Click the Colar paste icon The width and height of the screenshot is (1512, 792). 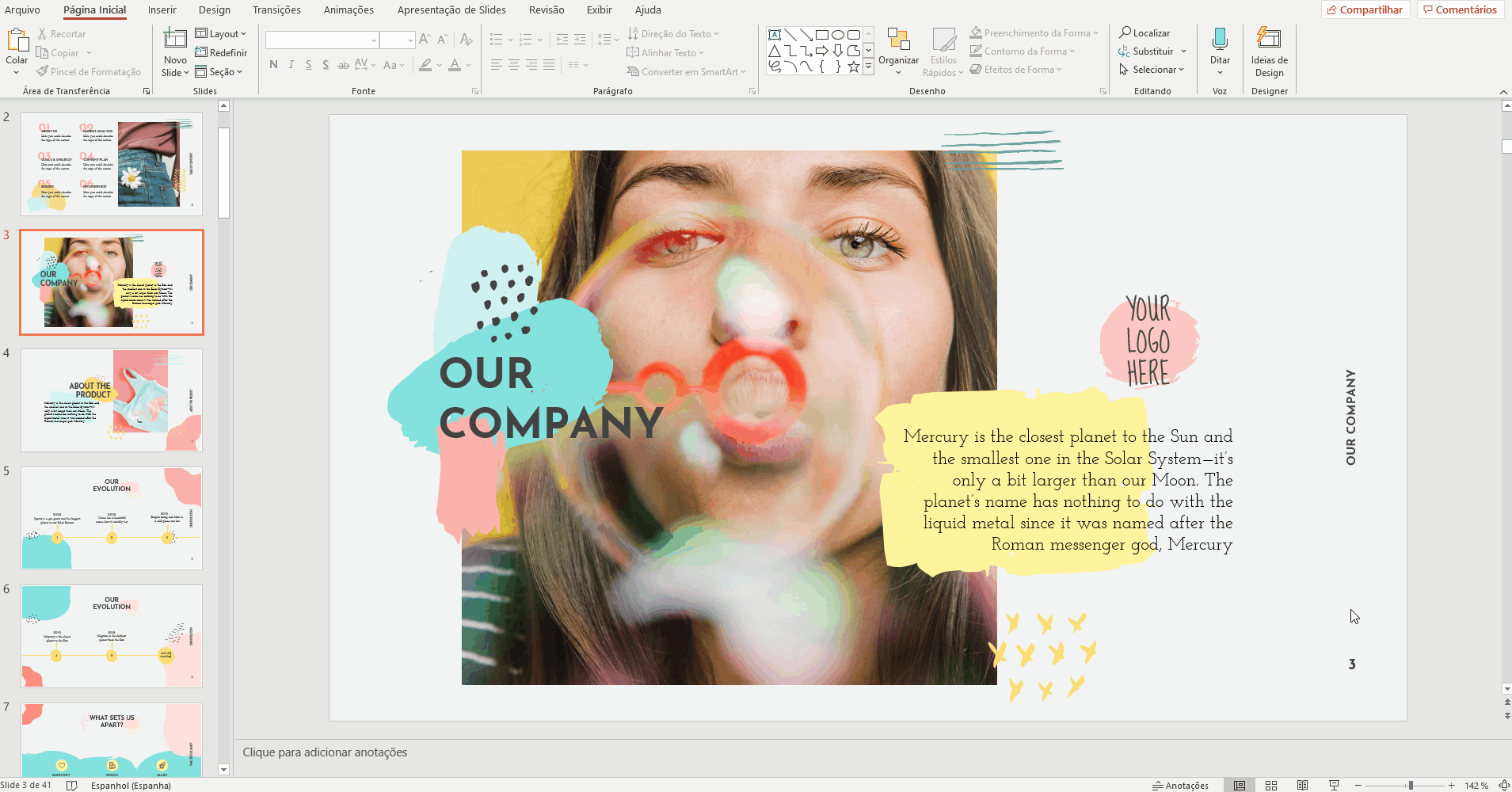click(x=17, y=40)
